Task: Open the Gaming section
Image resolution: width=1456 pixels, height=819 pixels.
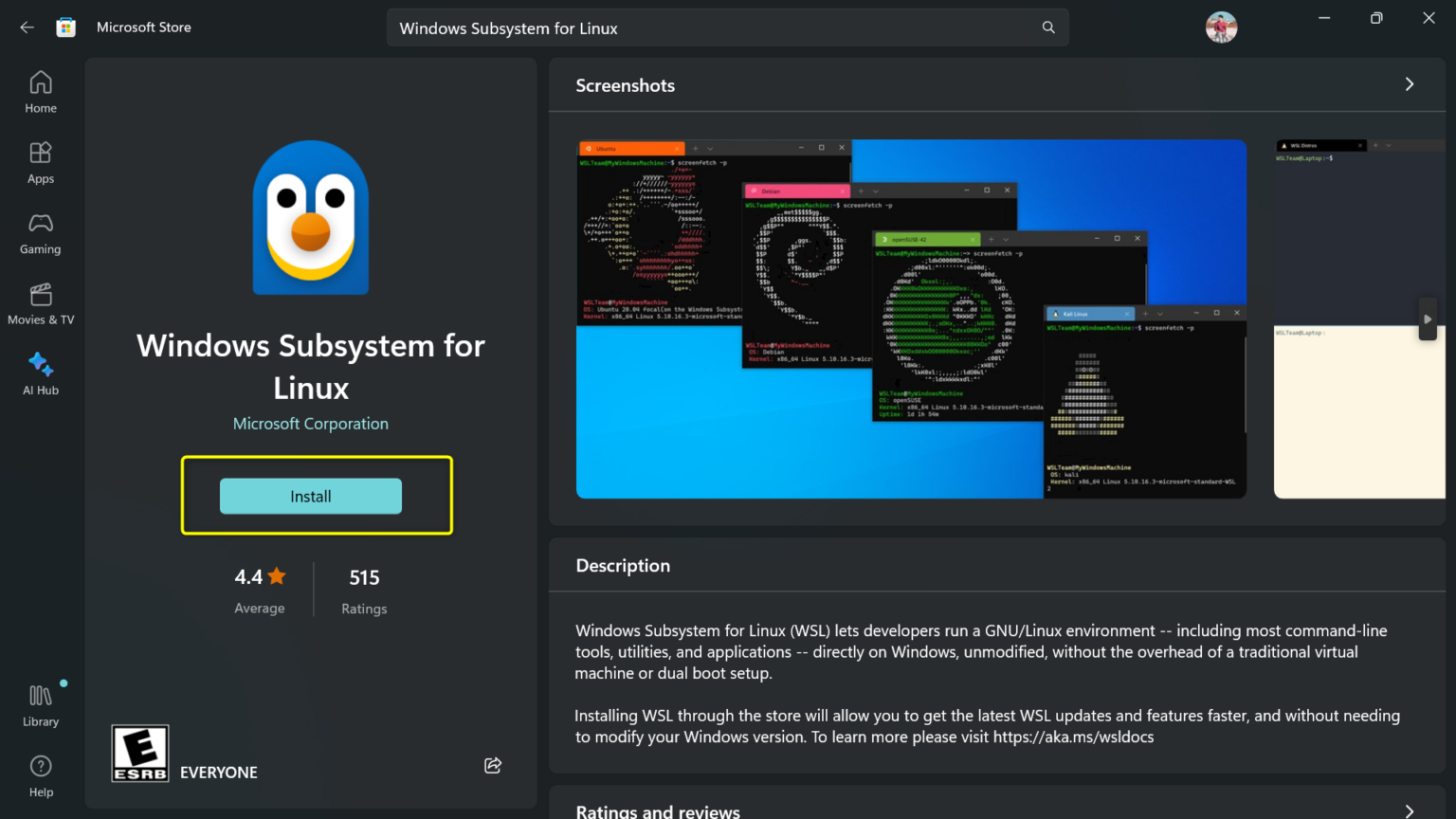Action: tap(40, 233)
